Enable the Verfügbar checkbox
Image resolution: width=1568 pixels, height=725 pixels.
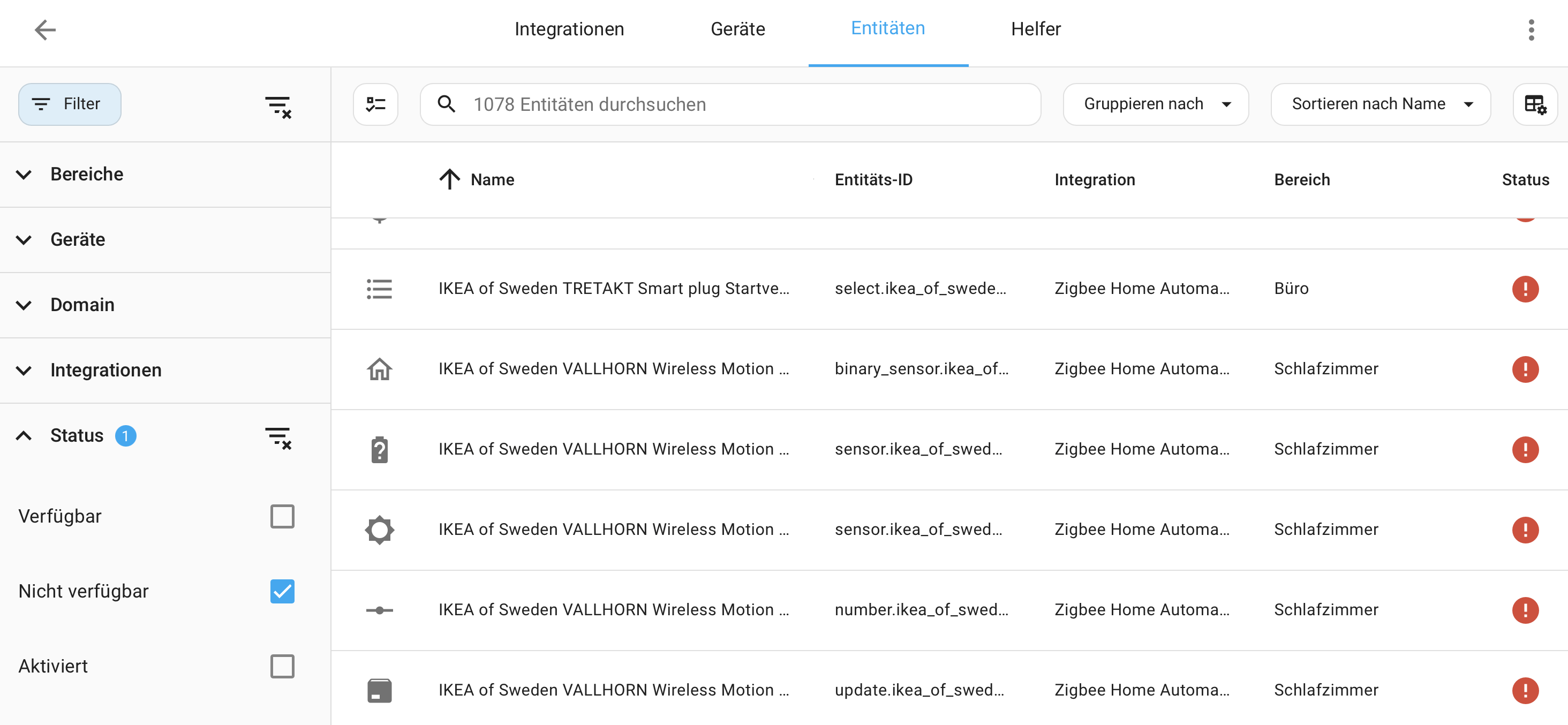[282, 516]
